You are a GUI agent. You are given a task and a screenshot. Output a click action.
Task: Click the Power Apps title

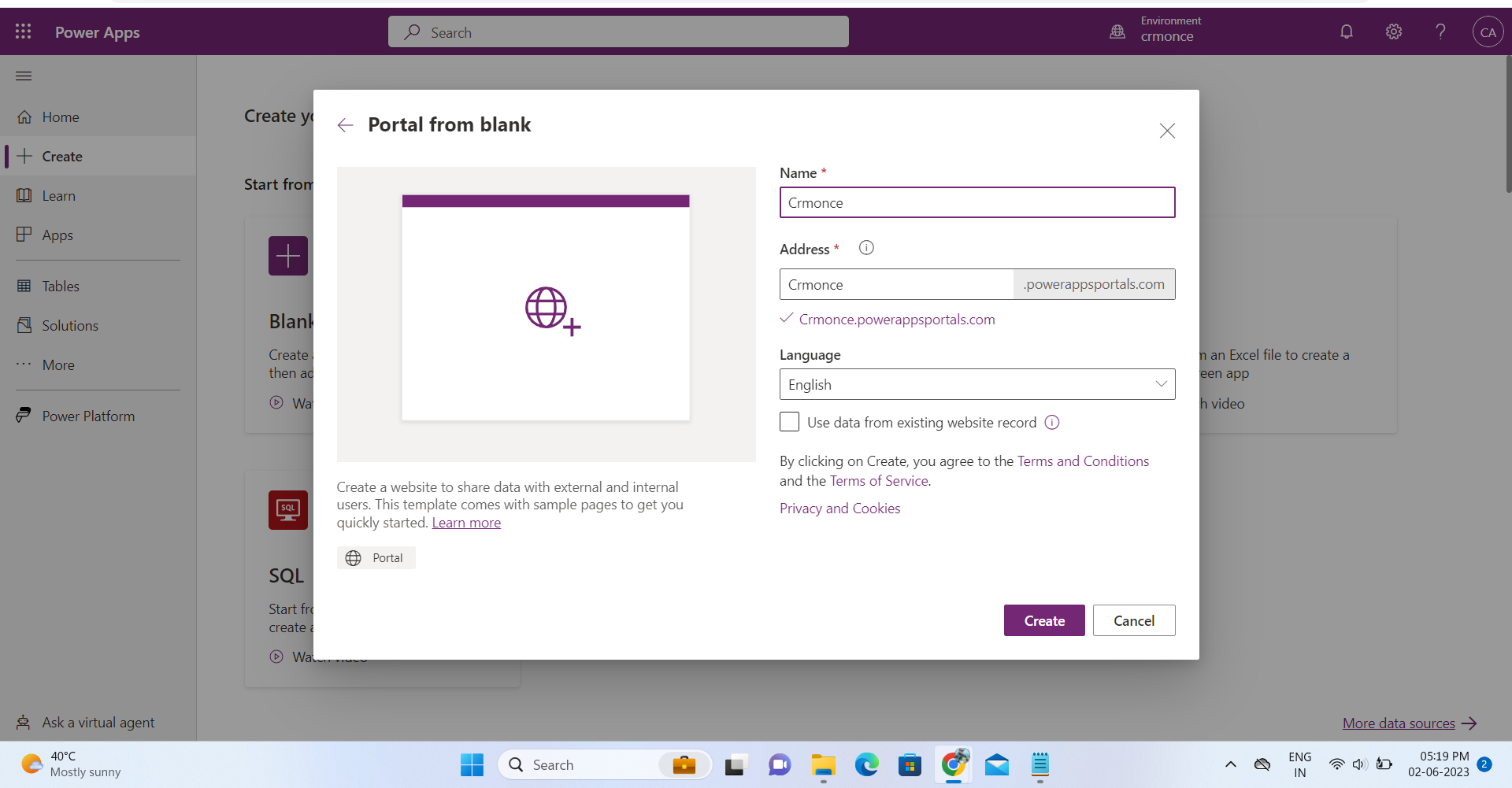coord(98,32)
